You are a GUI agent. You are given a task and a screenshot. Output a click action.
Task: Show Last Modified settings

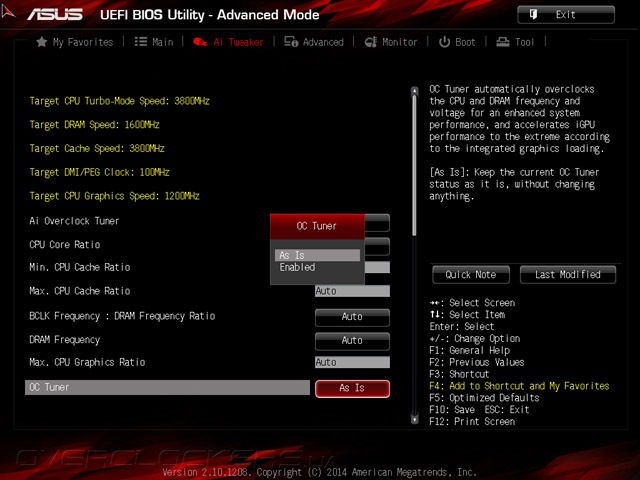(x=568, y=275)
